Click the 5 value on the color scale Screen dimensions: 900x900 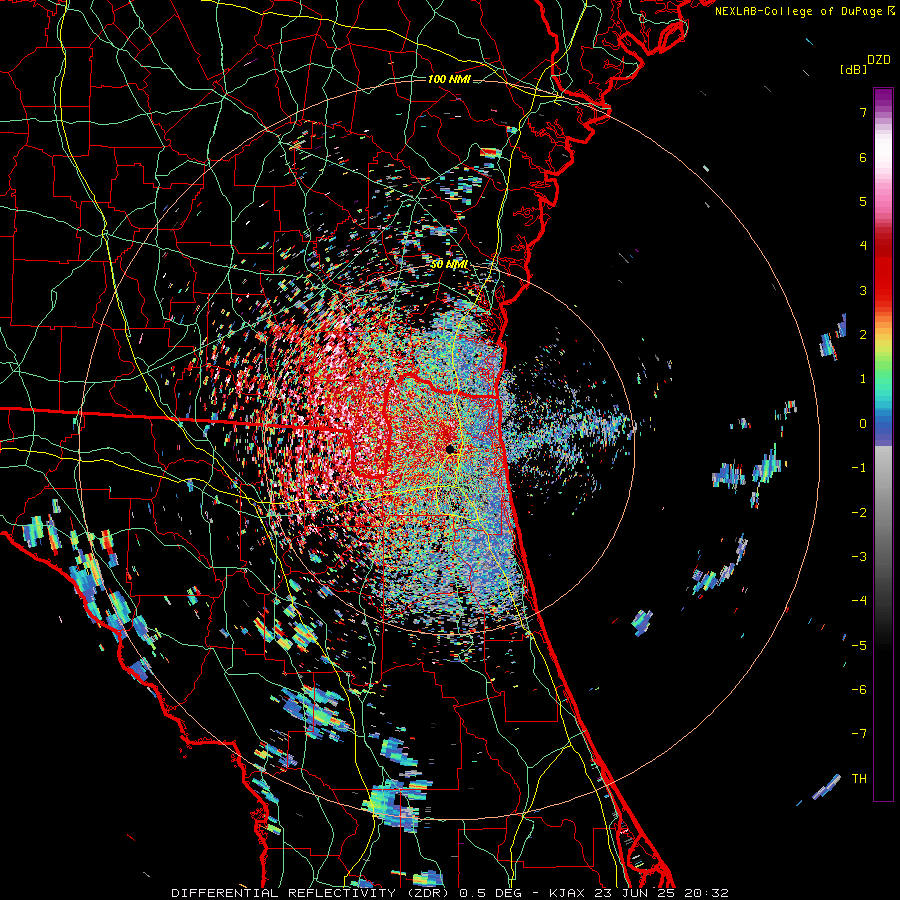pyautogui.click(x=863, y=201)
